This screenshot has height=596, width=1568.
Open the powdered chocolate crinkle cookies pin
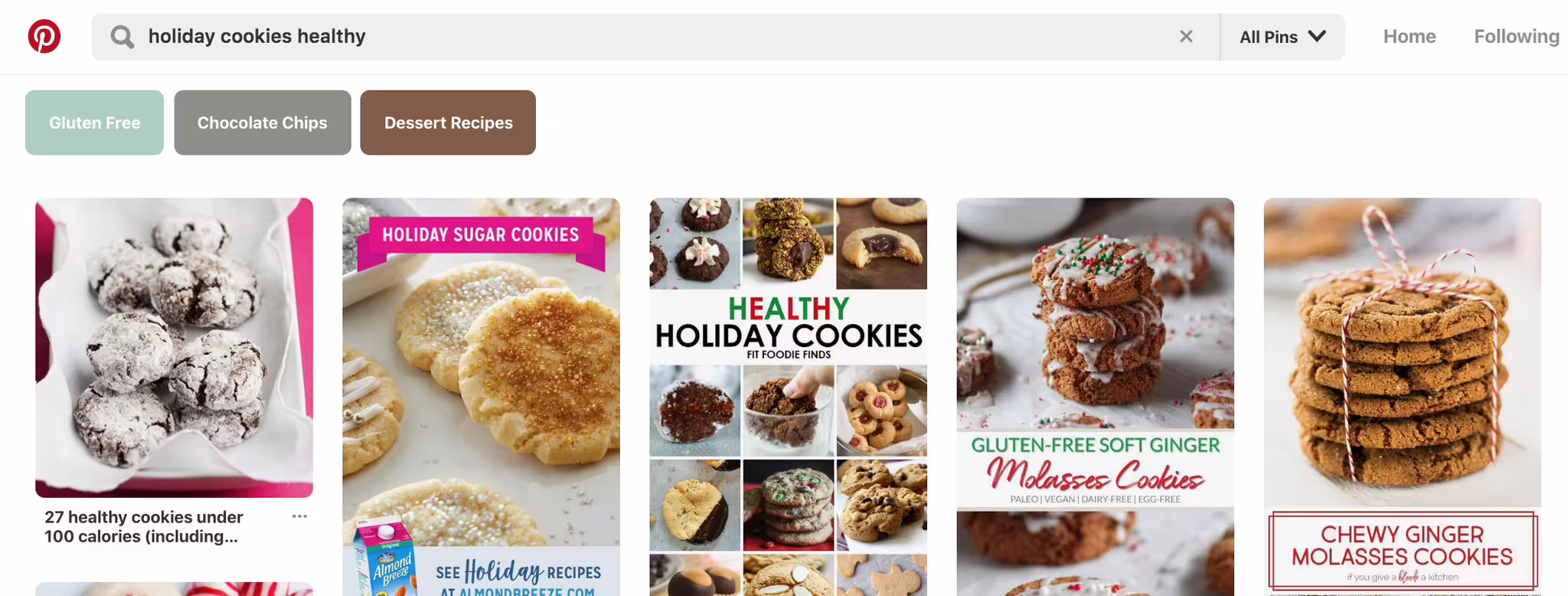point(174,348)
